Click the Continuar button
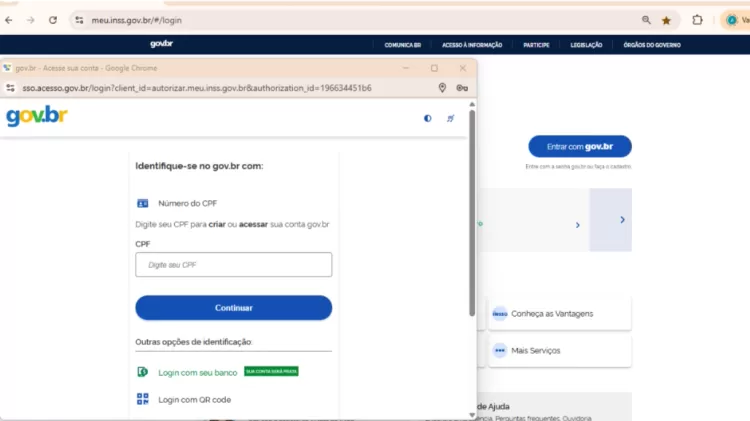Screen dimensions: 750x421 coord(233,308)
